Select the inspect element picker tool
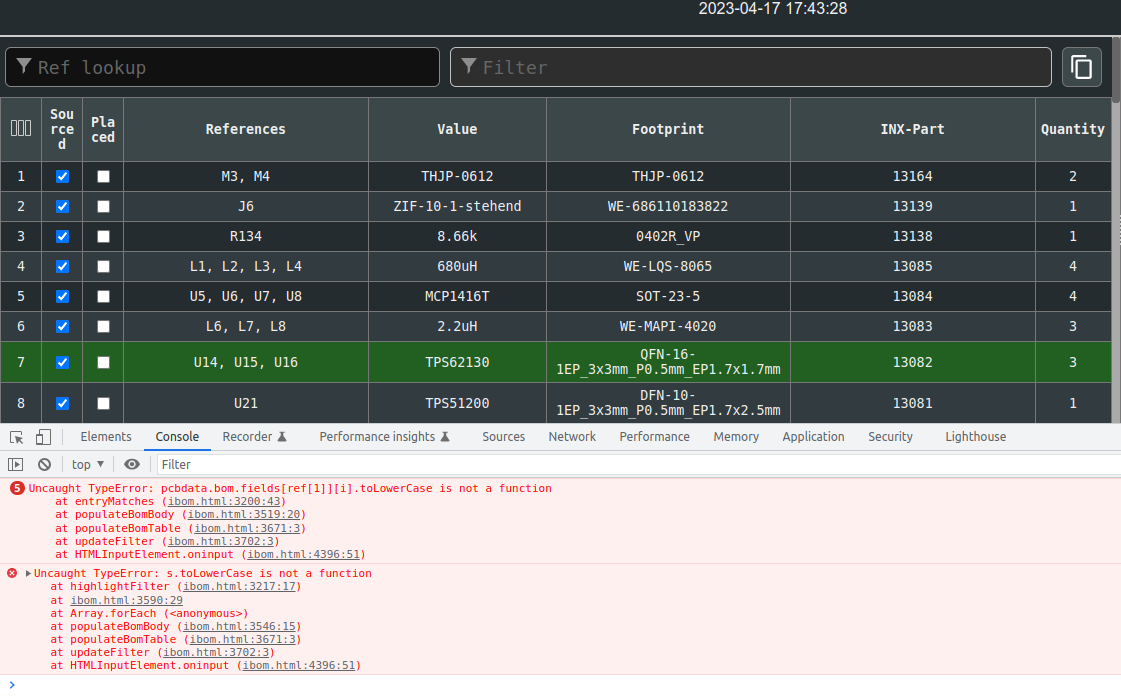This screenshot has height=699, width=1121. 16,437
